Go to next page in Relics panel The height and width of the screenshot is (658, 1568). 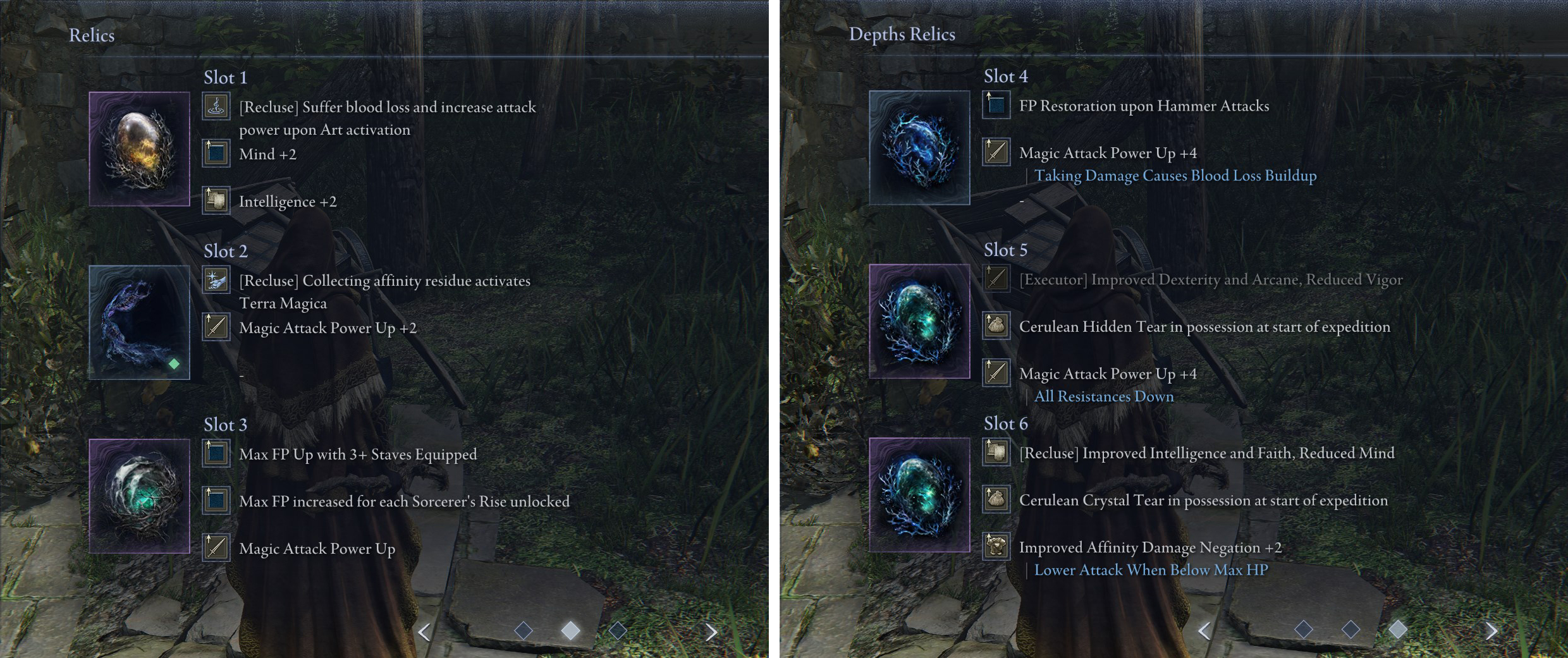click(711, 631)
